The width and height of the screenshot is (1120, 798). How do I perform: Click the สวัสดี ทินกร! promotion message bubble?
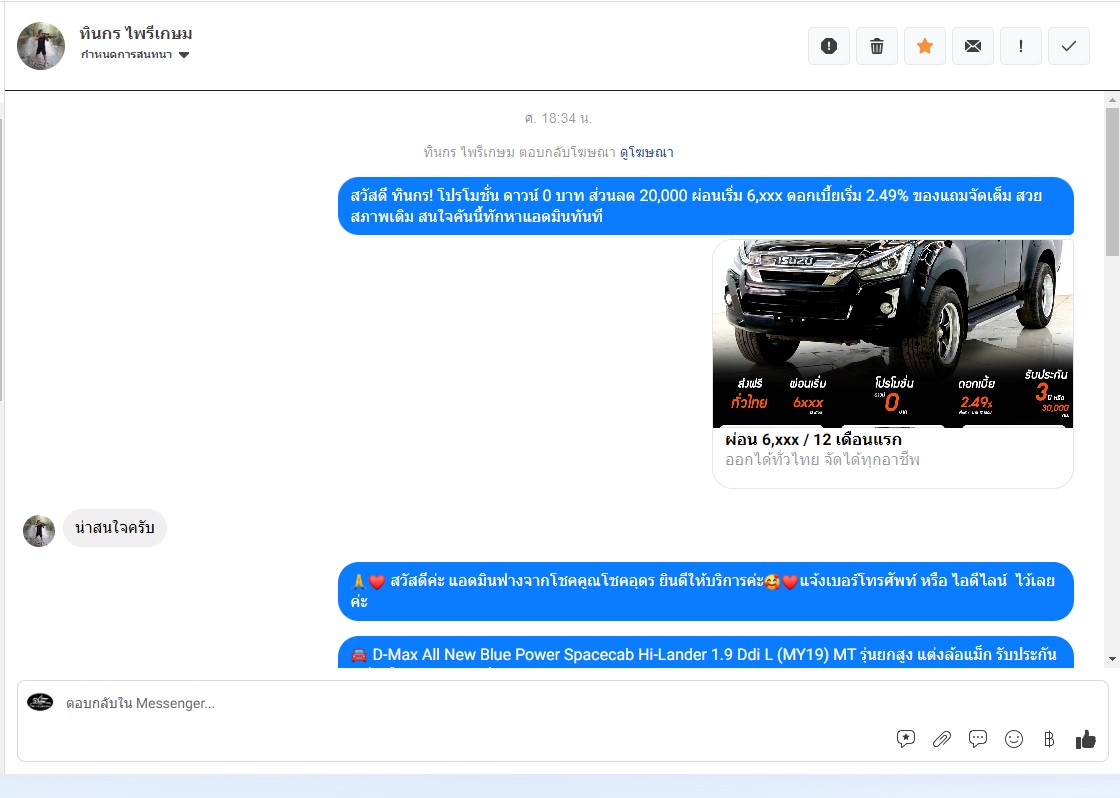coord(706,206)
